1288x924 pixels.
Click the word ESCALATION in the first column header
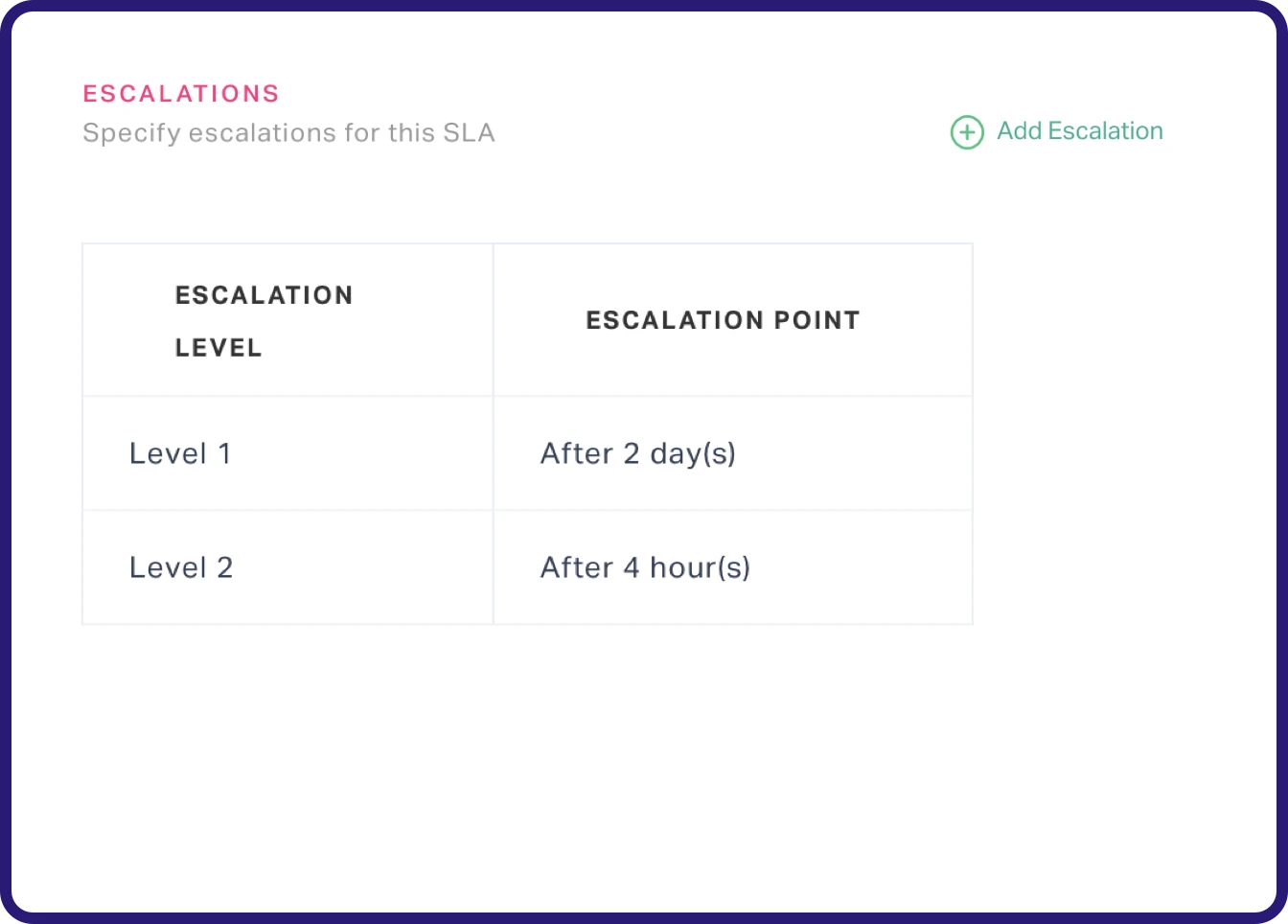pos(264,295)
